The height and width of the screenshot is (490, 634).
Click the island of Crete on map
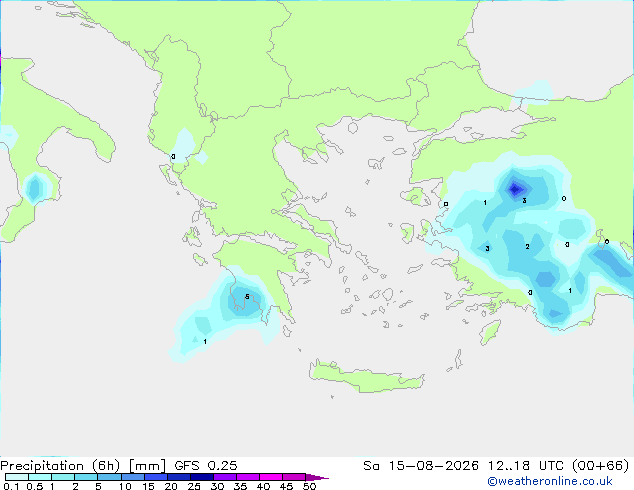(x=367, y=377)
